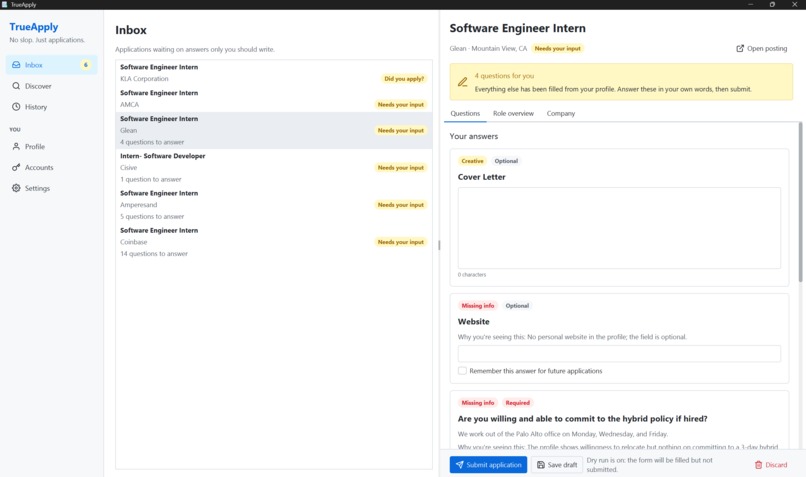Viewport: 806px width, 477px height.
Task: Click the Optional tag on Cover Letter card
Action: (506, 161)
